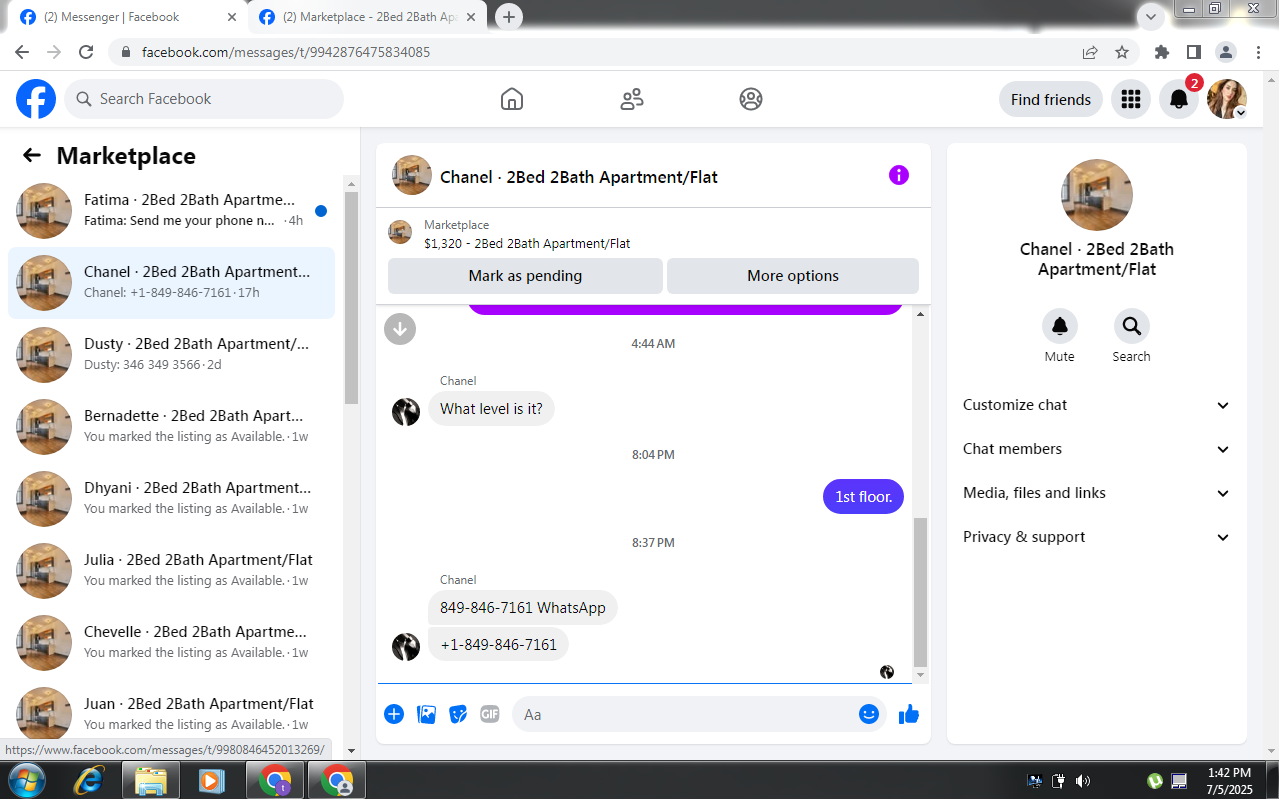The image size is (1279, 799).
Task: Open Dusty's conversation in the list
Action: coord(172,355)
